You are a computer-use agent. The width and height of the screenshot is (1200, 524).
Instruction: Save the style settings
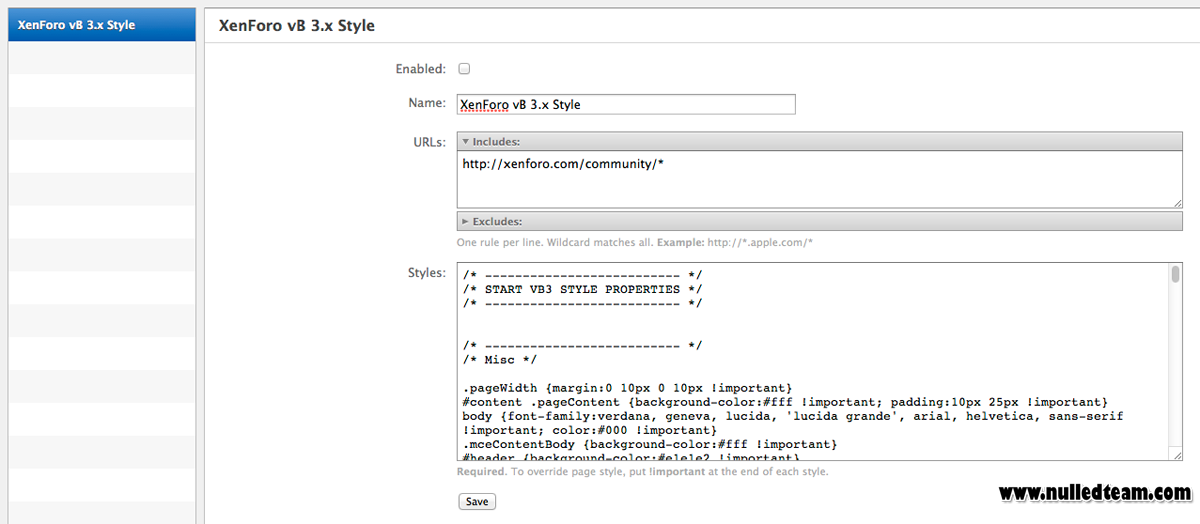click(477, 501)
